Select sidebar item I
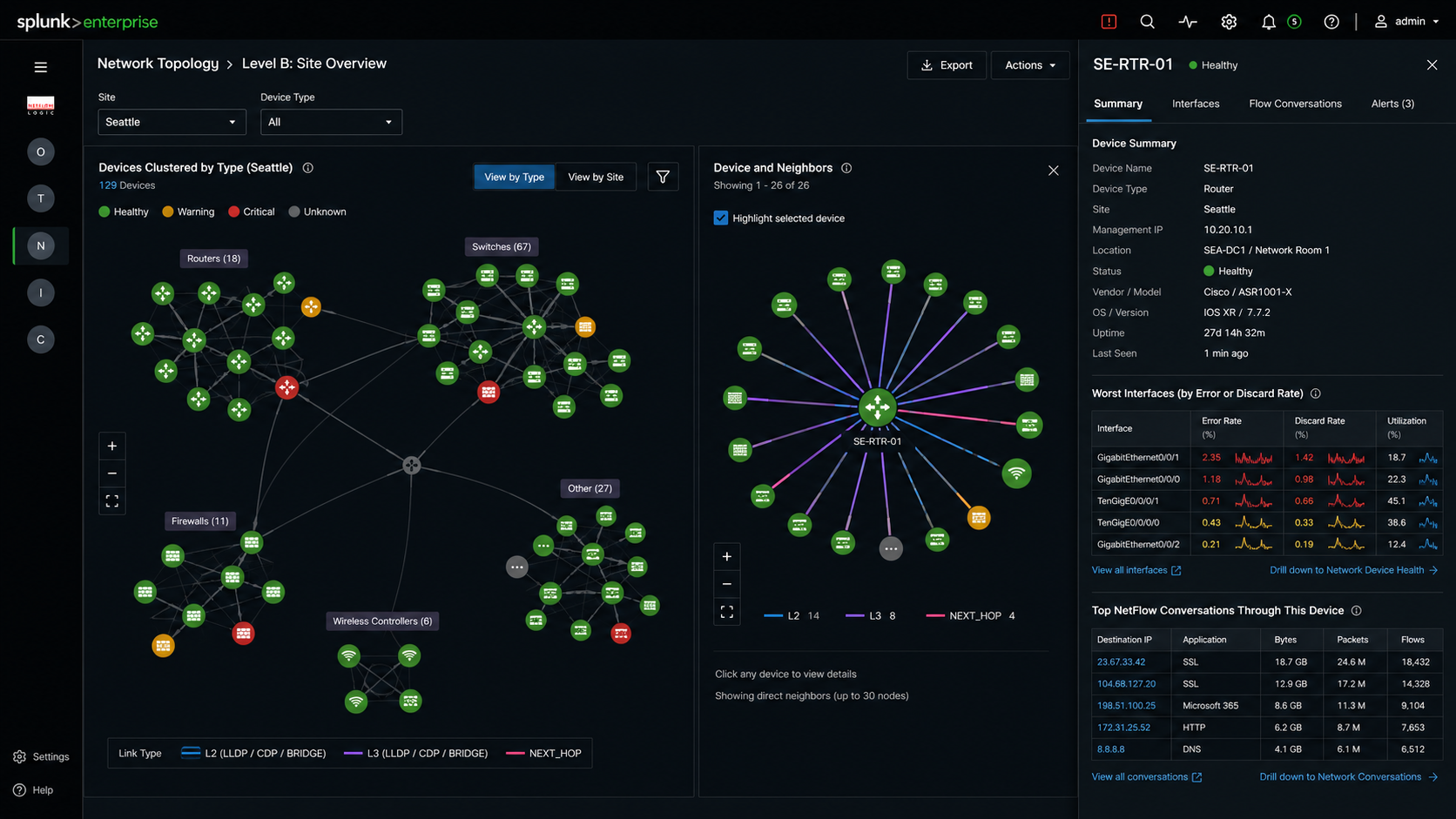Screen dimensions: 1456x819 (x=40, y=292)
